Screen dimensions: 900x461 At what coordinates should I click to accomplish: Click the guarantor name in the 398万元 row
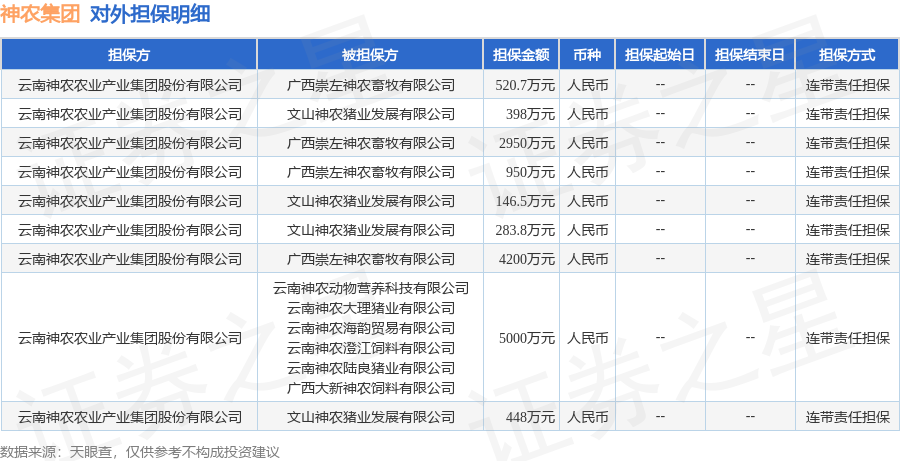point(130,114)
